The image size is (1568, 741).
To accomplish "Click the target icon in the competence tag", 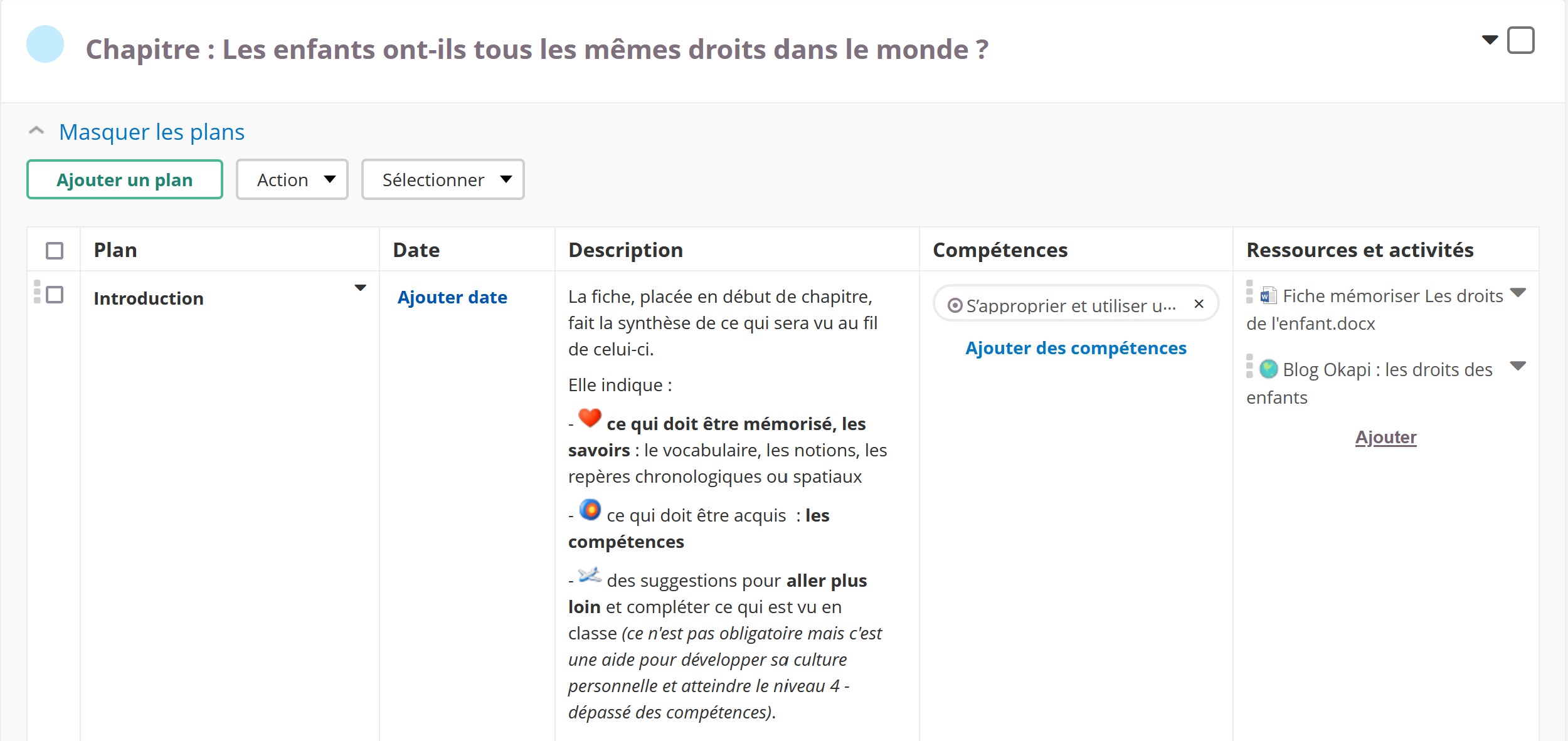I will pyautogui.click(x=955, y=305).
